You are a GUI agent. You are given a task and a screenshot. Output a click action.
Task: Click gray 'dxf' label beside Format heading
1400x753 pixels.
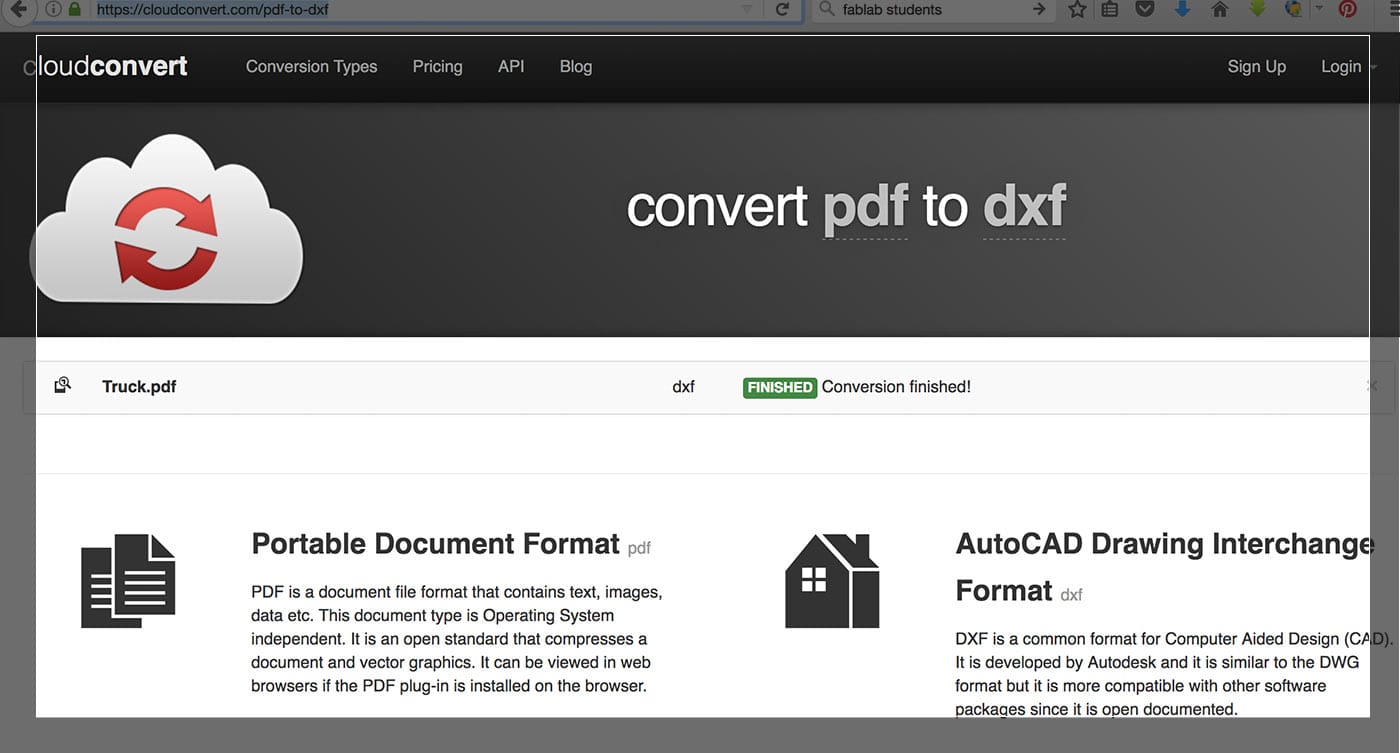1071,594
